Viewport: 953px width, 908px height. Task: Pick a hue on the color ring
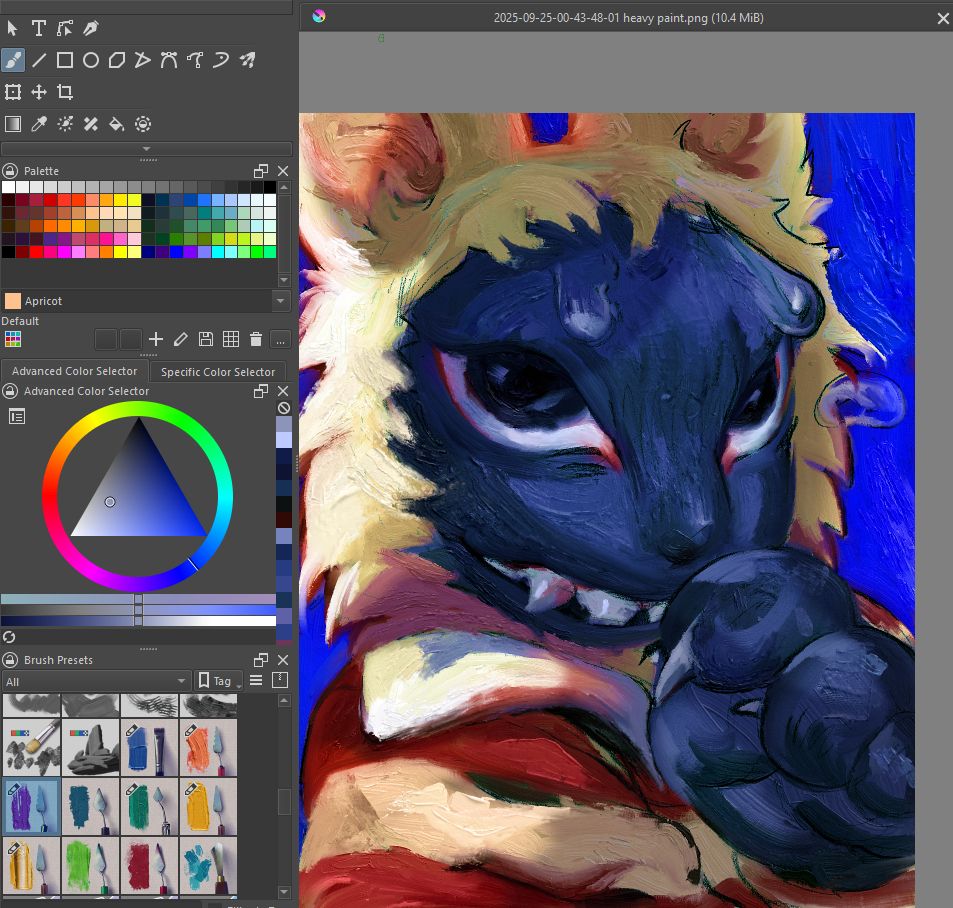click(137, 495)
